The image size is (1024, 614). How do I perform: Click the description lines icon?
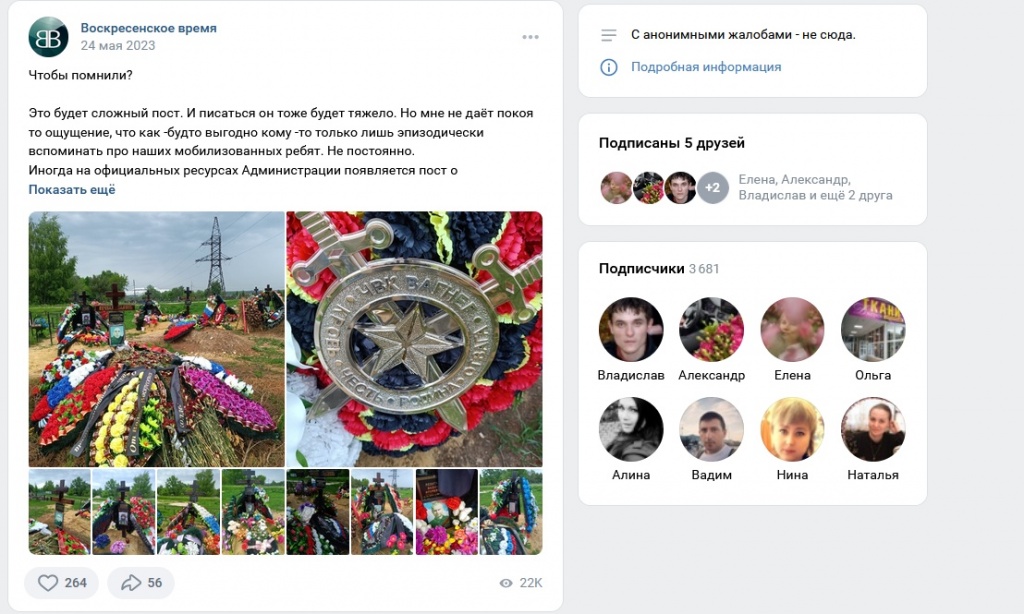[609, 35]
